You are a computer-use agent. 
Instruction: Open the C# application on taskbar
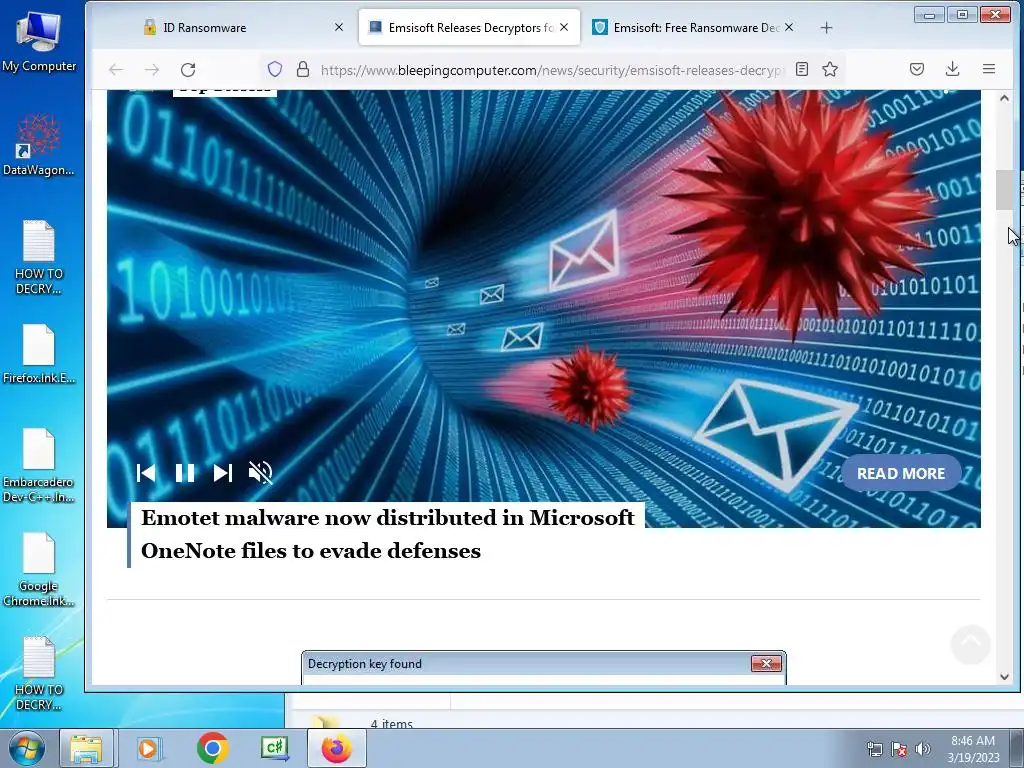tap(275, 748)
